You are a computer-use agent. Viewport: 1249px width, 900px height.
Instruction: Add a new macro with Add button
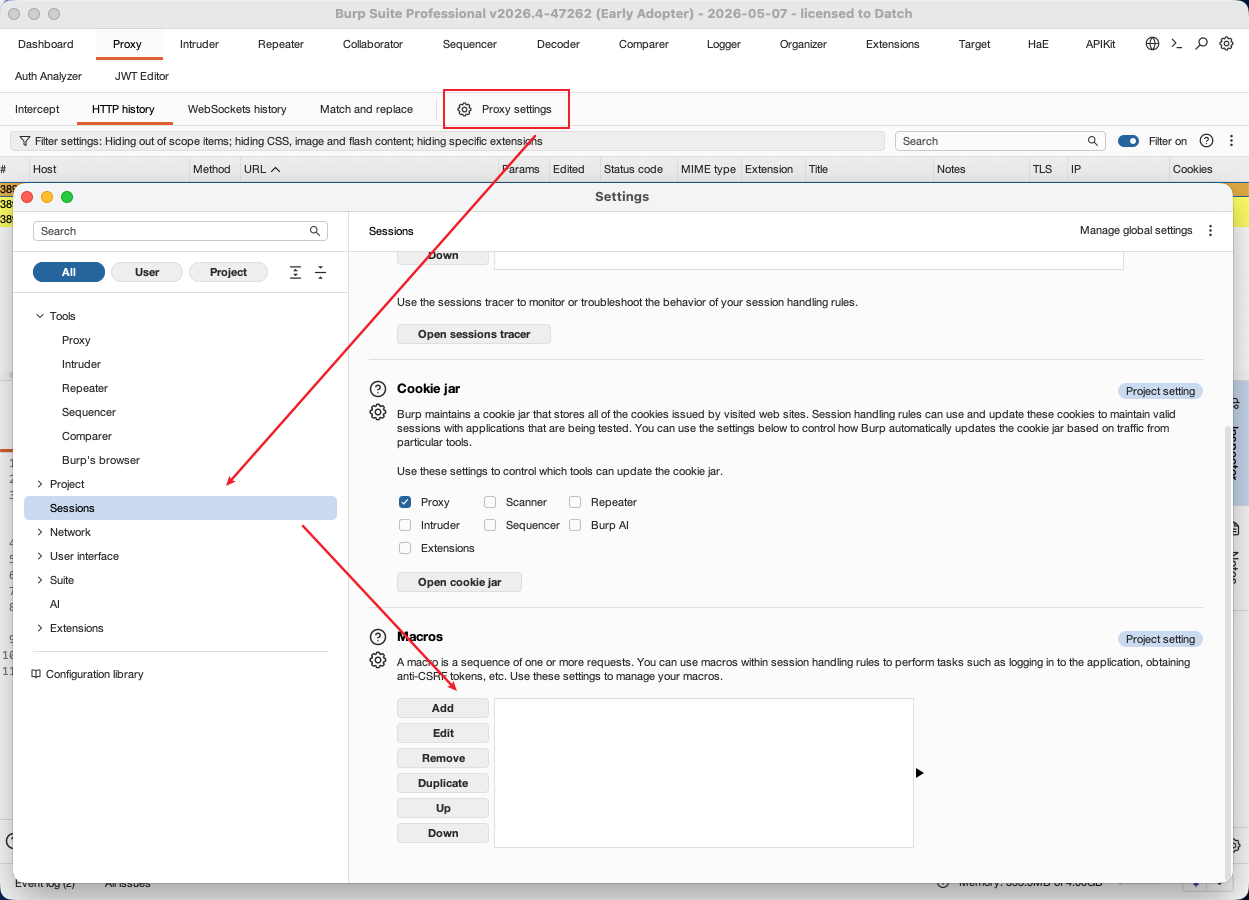(x=443, y=708)
